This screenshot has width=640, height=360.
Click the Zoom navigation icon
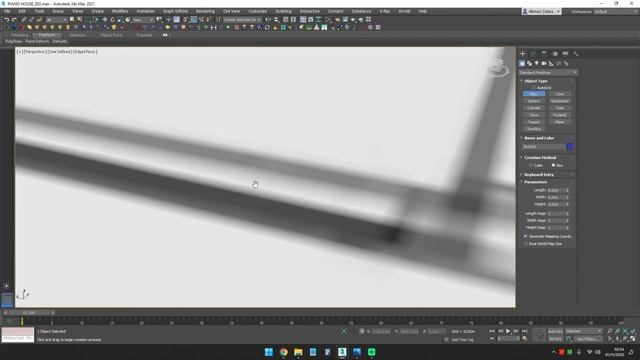click(x=610, y=331)
